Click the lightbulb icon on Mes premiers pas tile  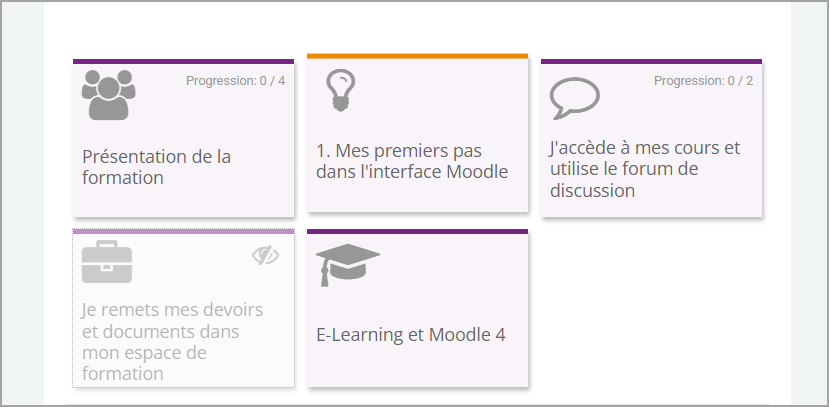pyautogui.click(x=340, y=90)
